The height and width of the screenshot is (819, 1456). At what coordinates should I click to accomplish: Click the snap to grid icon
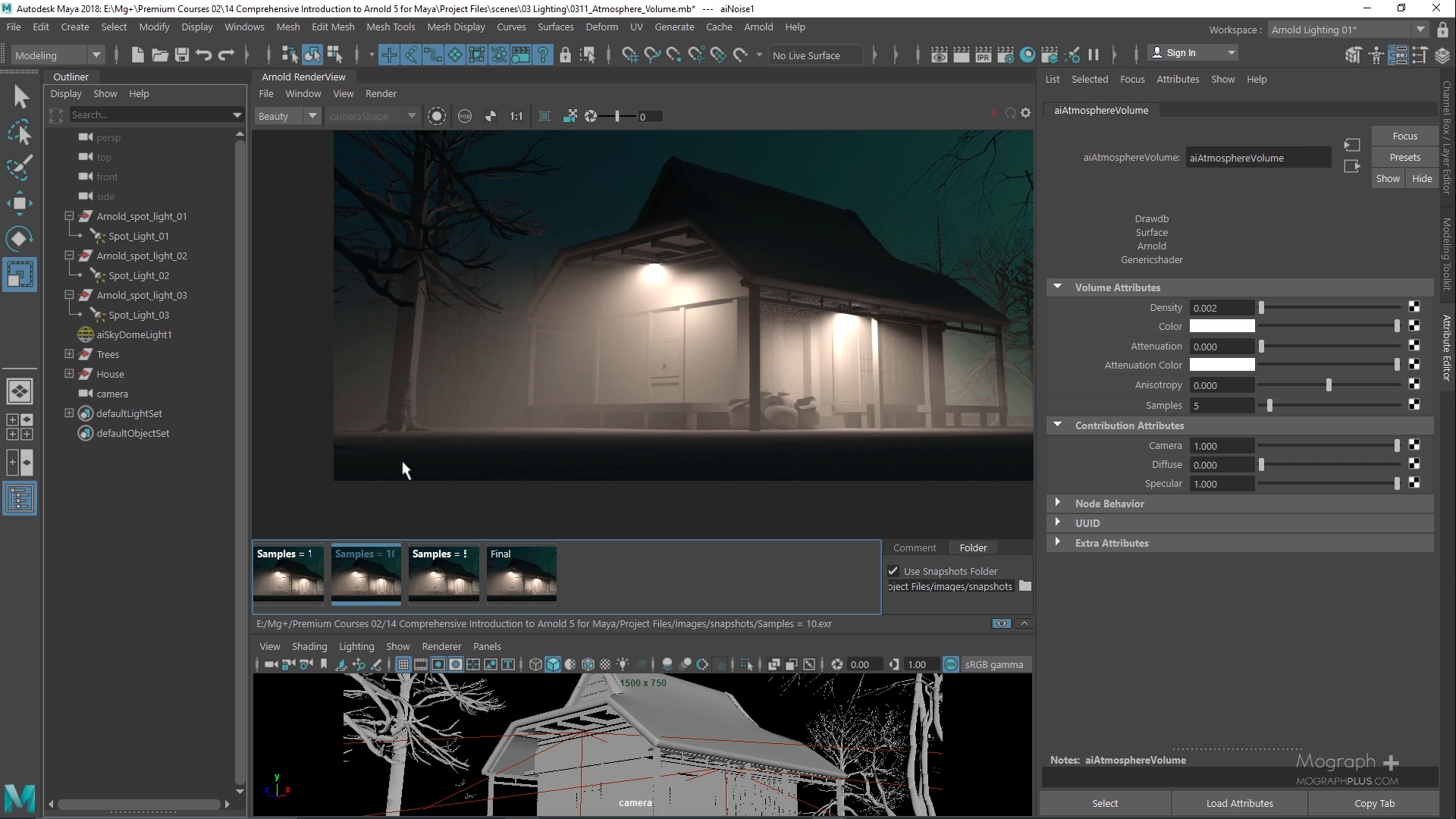click(x=630, y=55)
